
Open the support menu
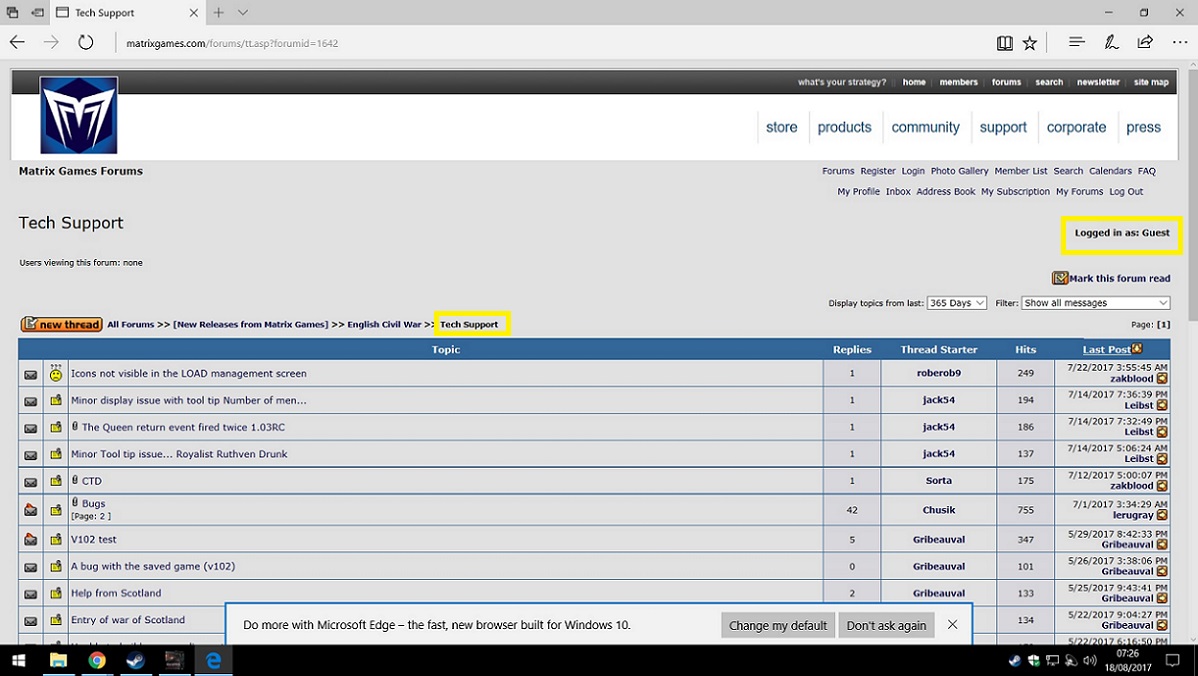coord(1003,128)
